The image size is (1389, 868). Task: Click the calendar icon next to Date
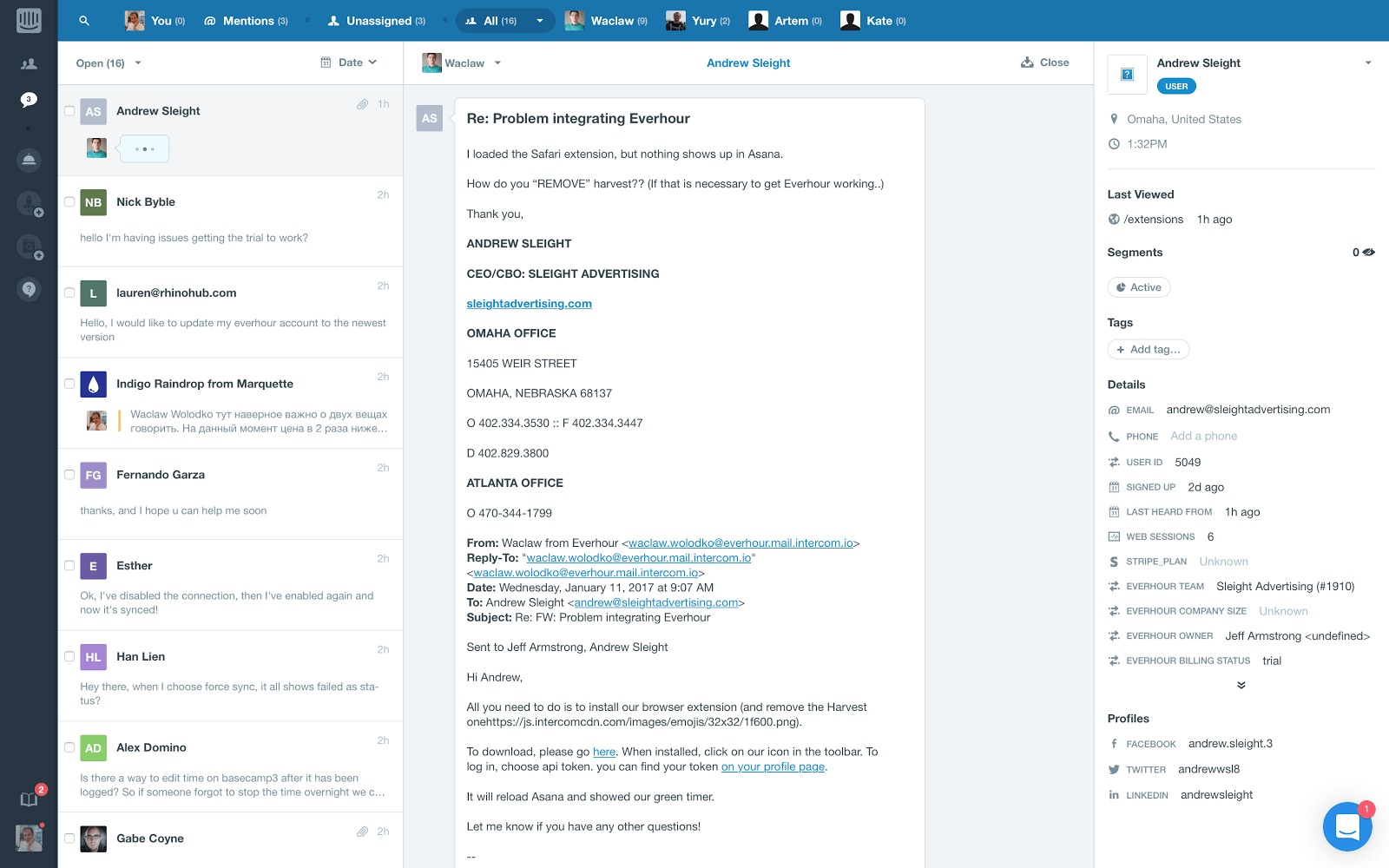(326, 62)
